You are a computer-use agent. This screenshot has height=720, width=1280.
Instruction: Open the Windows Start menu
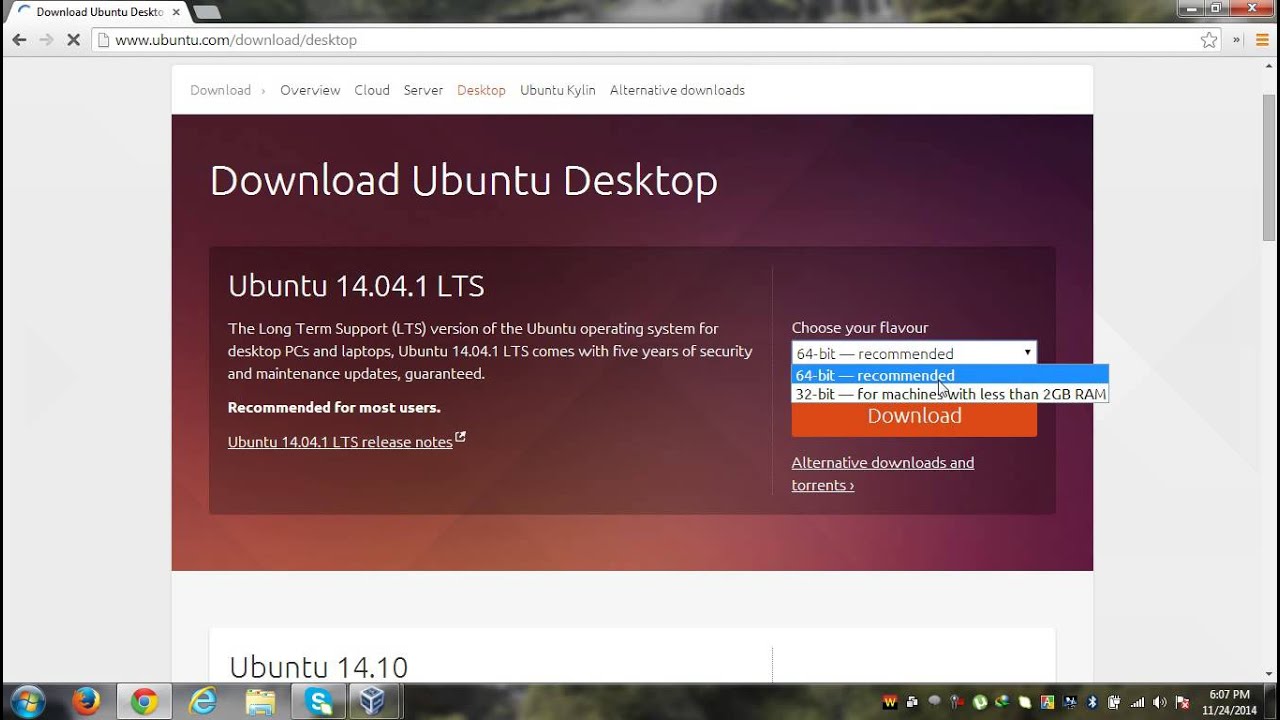pos(27,701)
